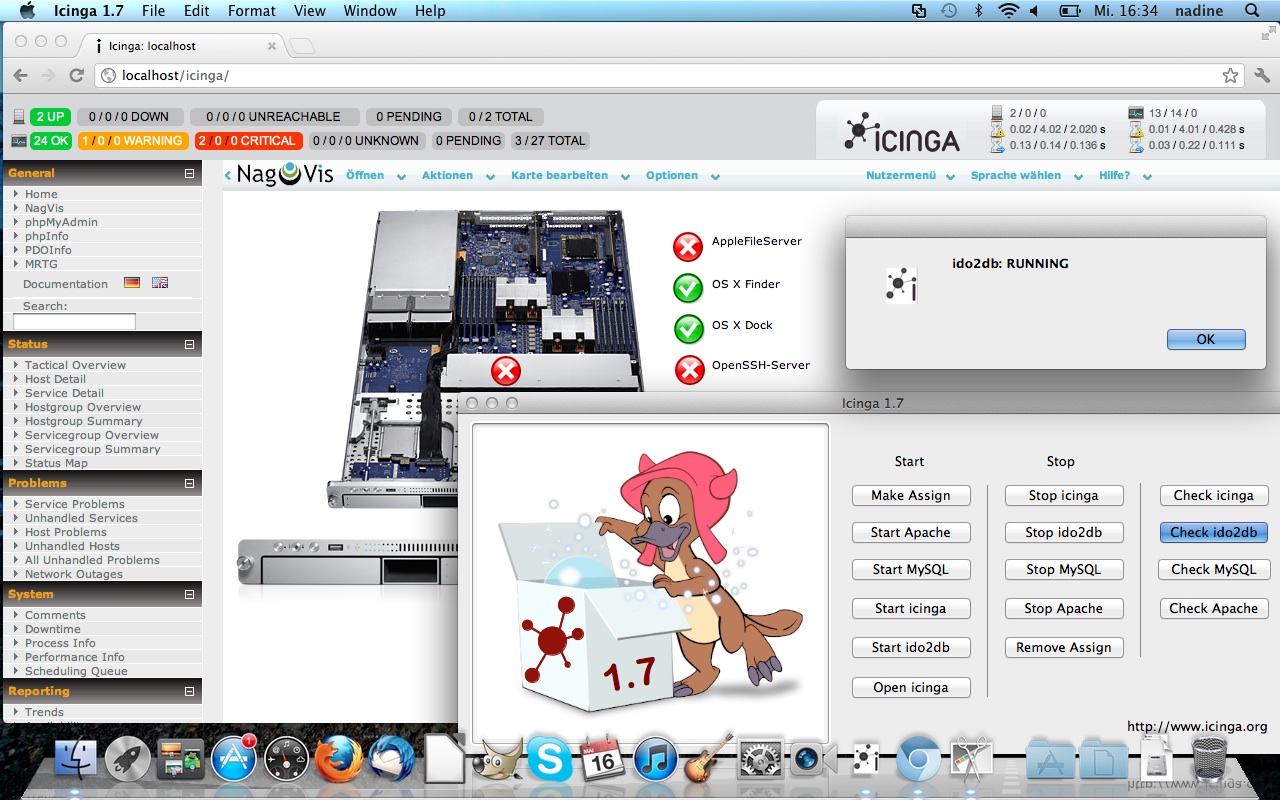Open the View menu
Image resolution: width=1280 pixels, height=800 pixels.
[x=310, y=11]
